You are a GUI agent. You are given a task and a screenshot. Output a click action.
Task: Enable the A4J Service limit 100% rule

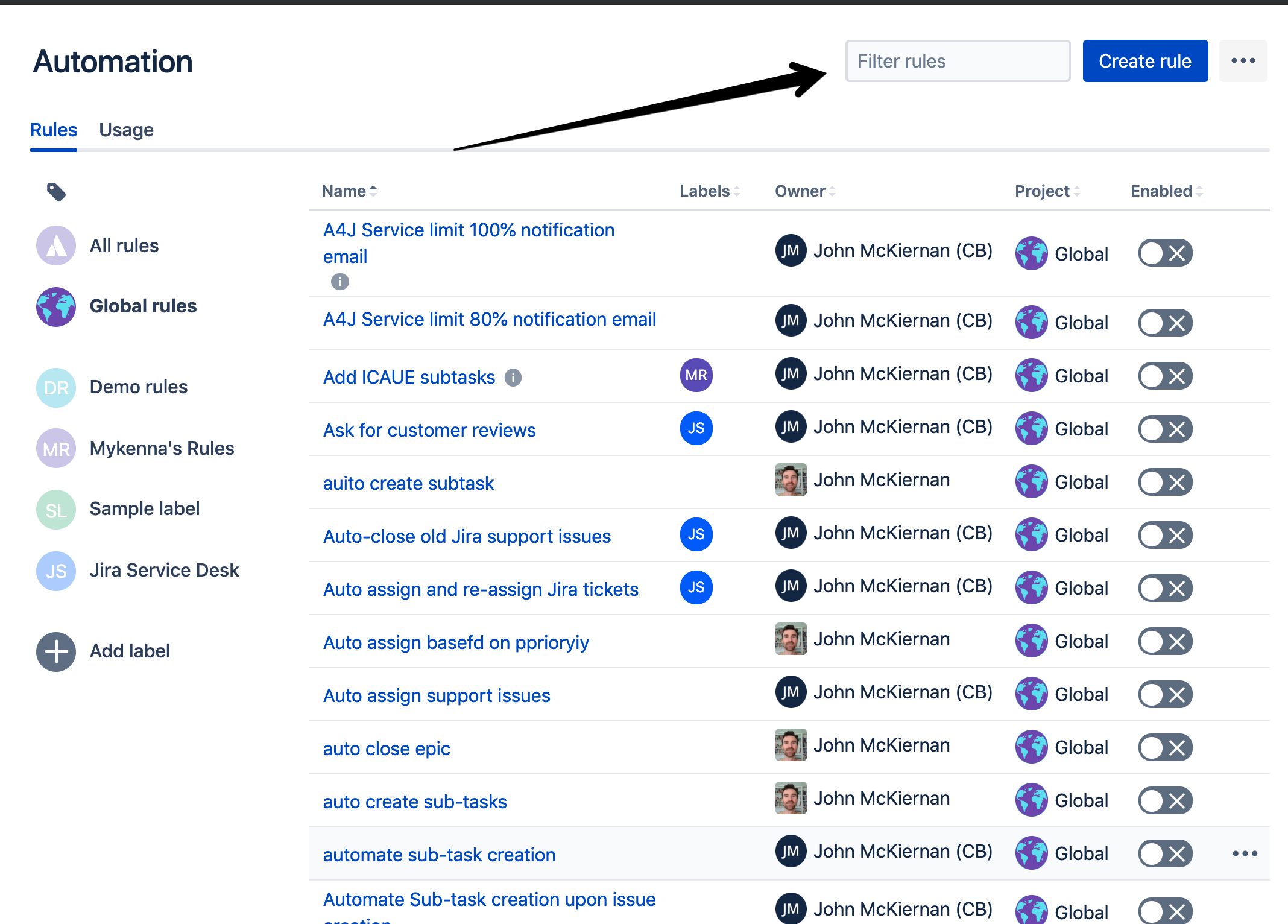[1165, 253]
